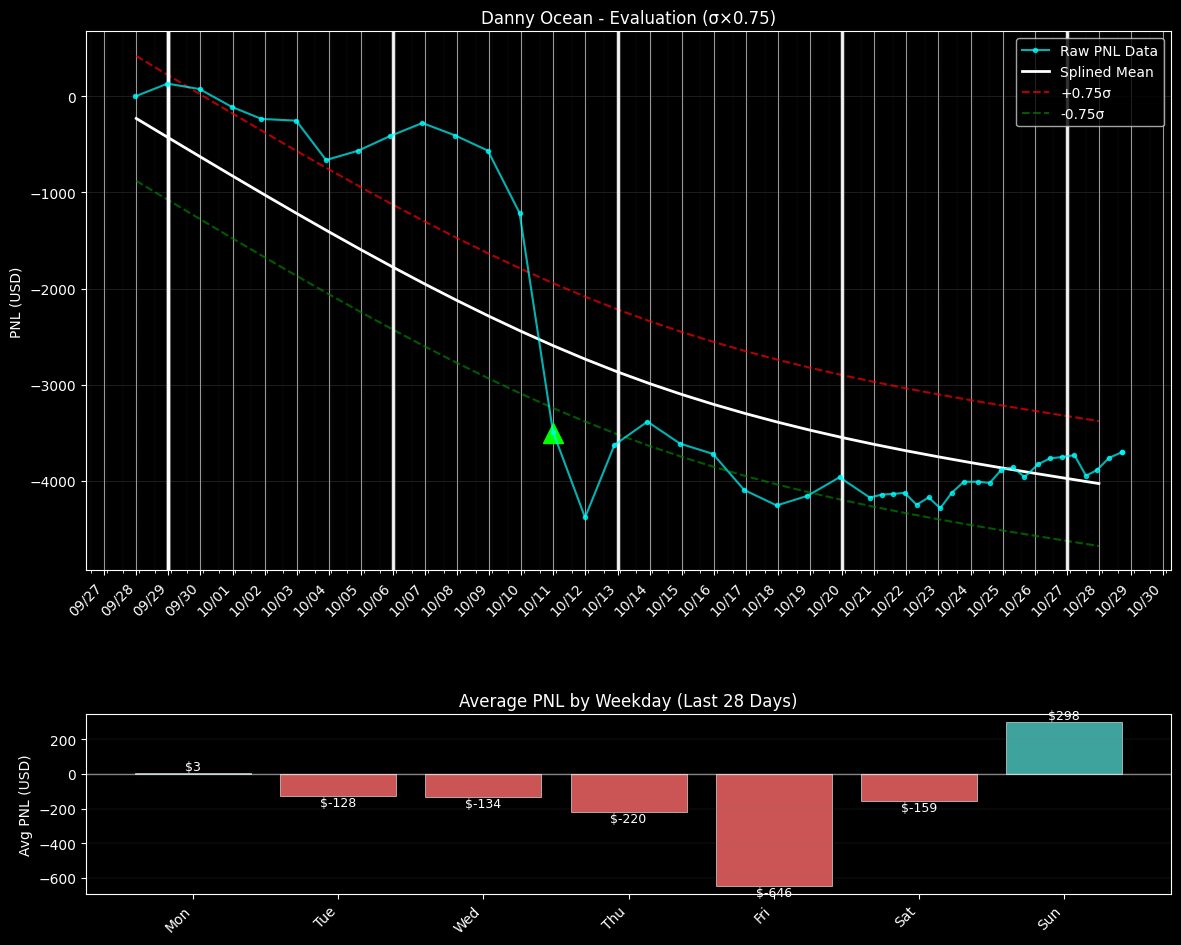Click the teal Sunday bar
1181x945 pixels.
point(1064,748)
